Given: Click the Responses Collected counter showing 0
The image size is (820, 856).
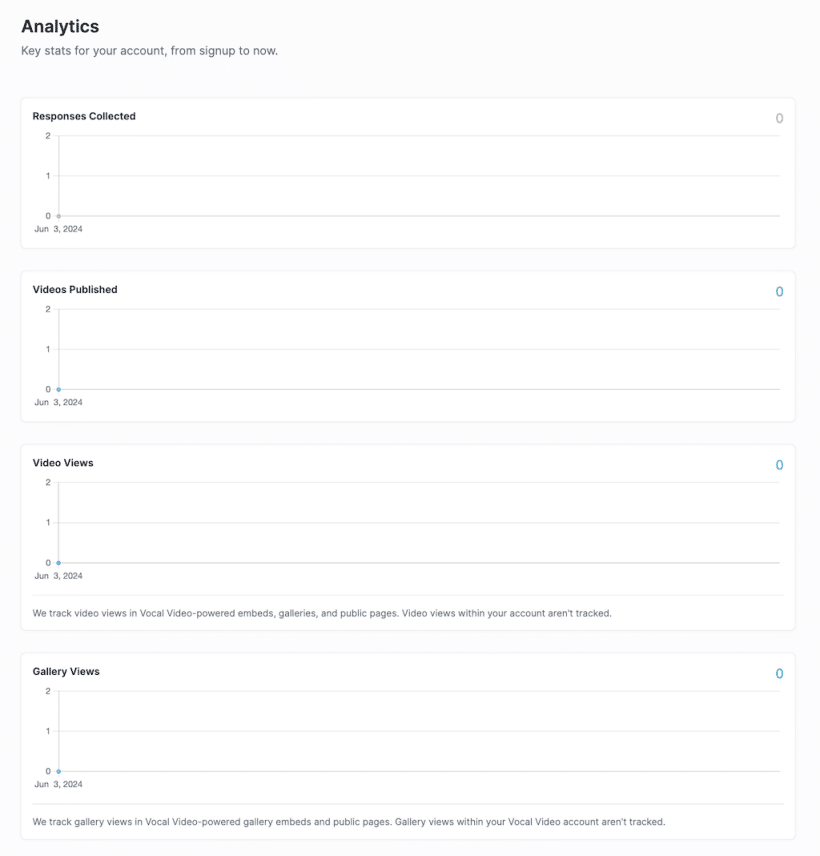Looking at the screenshot, I should click(x=779, y=117).
